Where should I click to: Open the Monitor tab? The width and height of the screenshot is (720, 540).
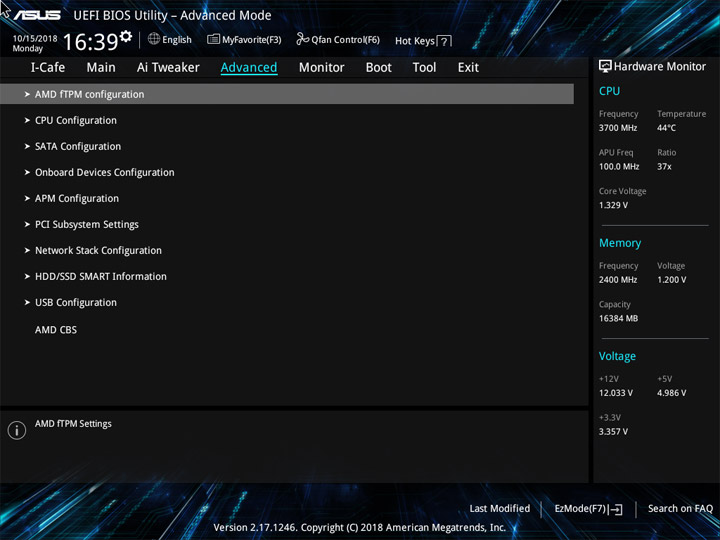[321, 68]
